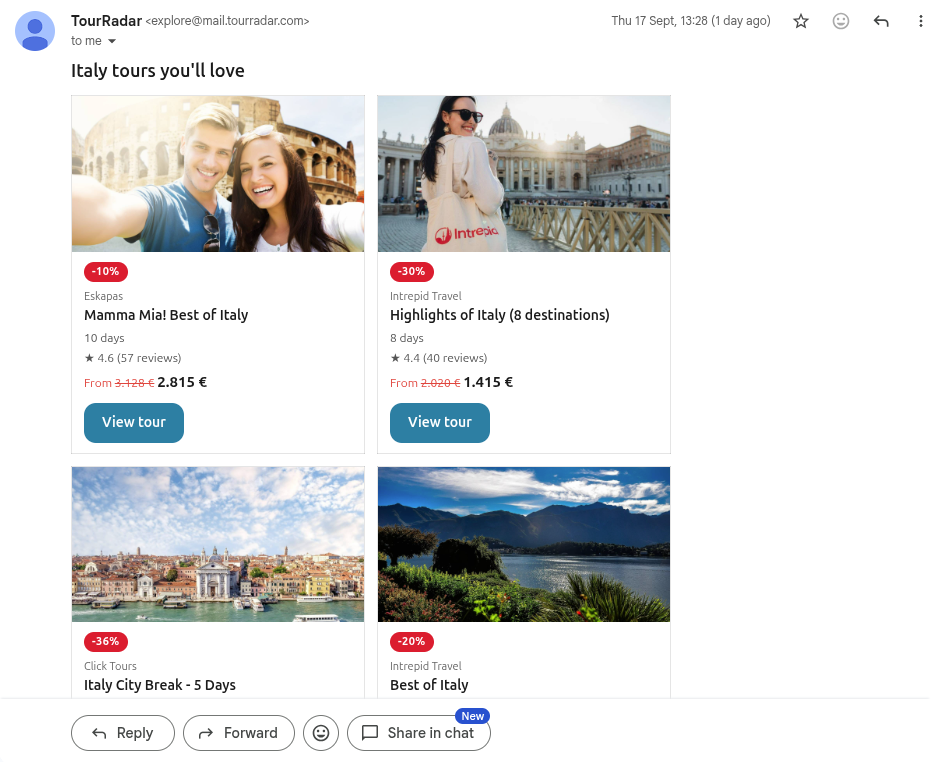Click the price '1.415 €'

[x=488, y=382]
